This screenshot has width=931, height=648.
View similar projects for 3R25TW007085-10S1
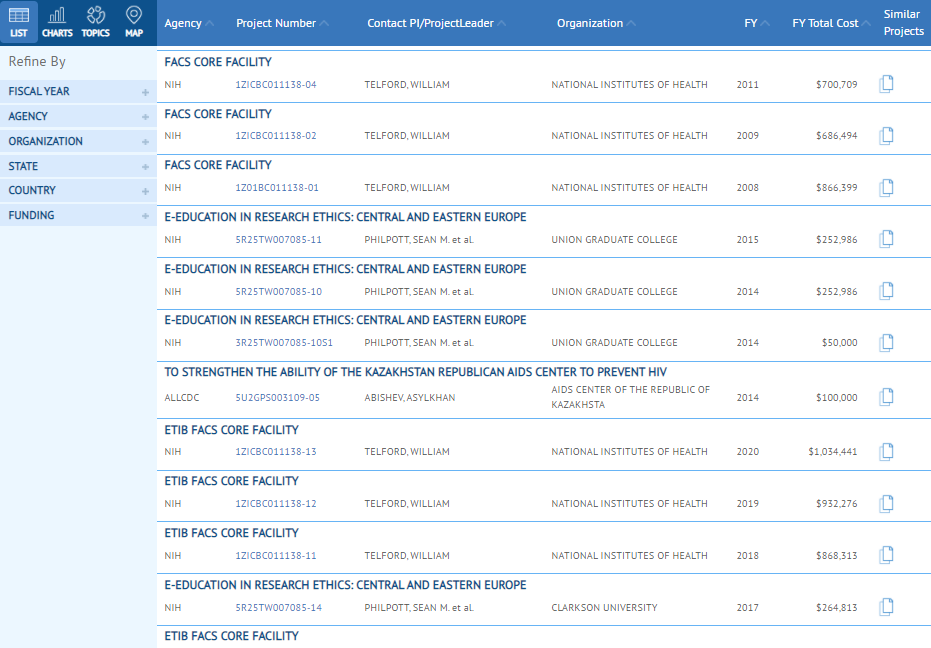pos(886,343)
